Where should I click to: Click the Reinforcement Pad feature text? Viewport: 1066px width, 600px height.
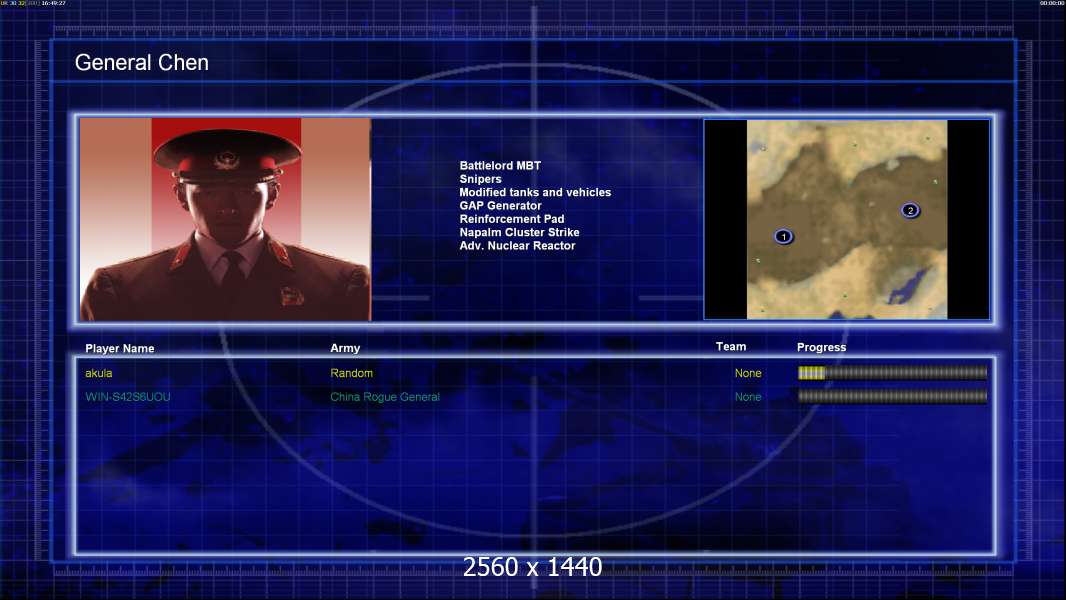(512, 219)
